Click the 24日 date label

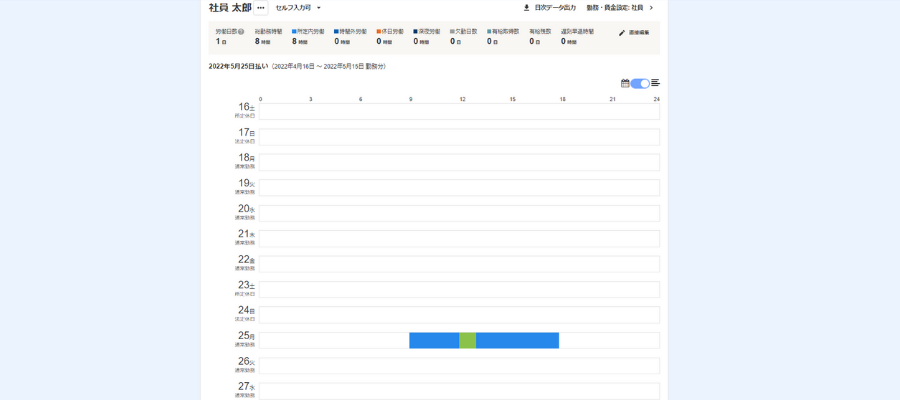[245, 311]
